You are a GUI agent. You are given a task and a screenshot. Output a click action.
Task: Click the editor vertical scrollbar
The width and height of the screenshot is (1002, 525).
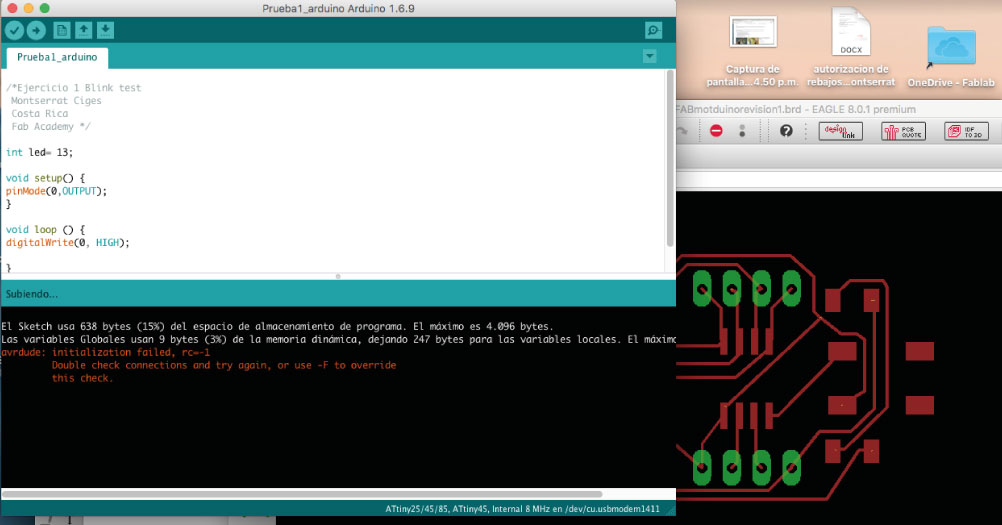click(x=670, y=158)
